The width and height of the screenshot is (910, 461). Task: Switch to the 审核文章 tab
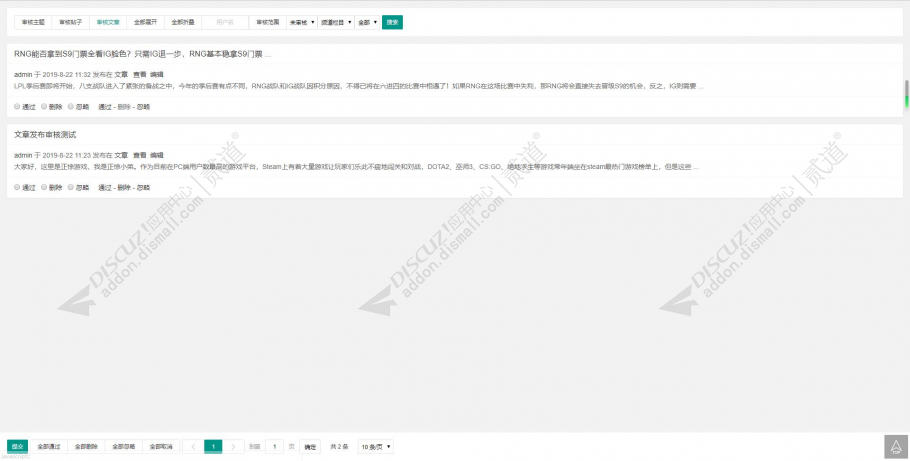(x=108, y=22)
